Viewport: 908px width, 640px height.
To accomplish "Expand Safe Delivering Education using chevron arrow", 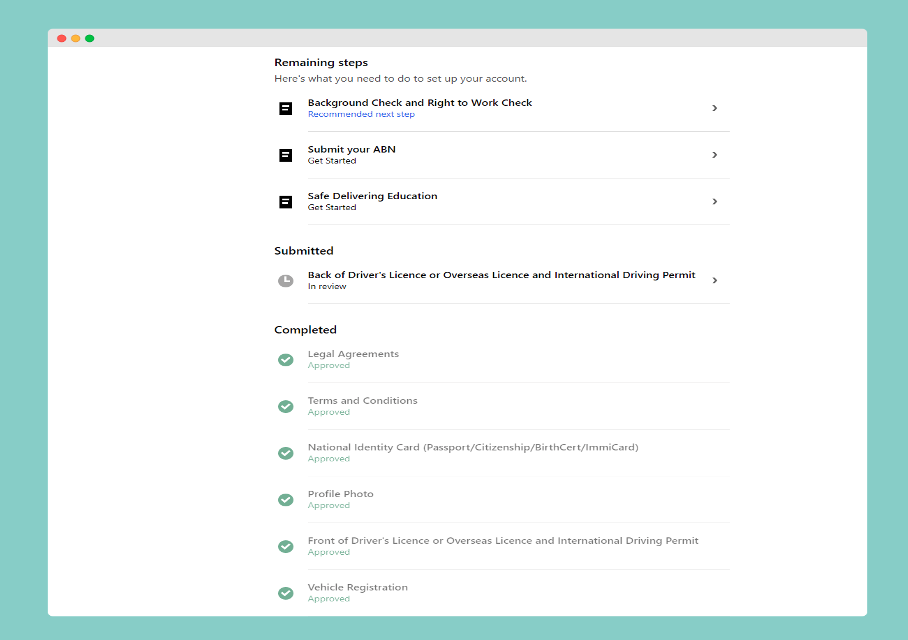I will pyautogui.click(x=714, y=202).
